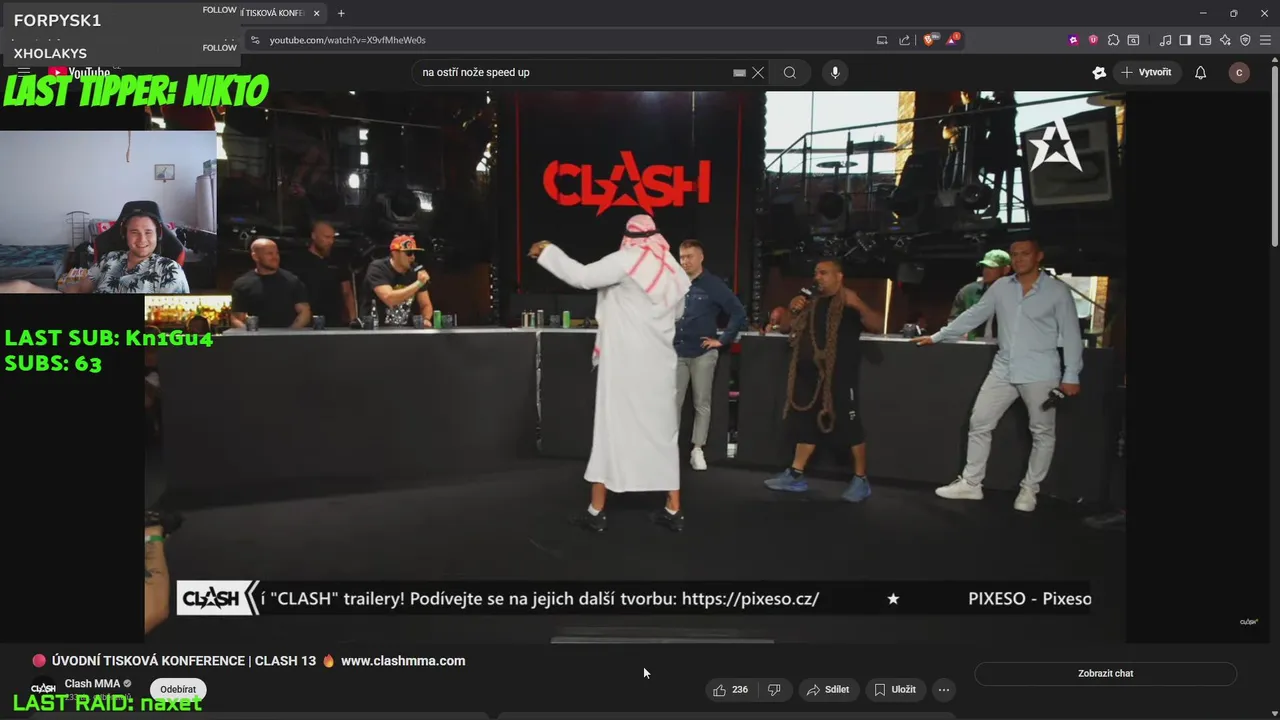Open a new browser tab
This screenshot has height=720, width=1280.
click(x=341, y=13)
